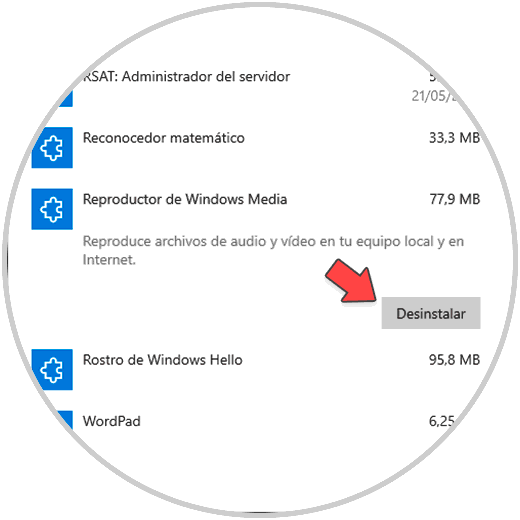The image size is (520, 520).
Task: Click the Reconocedor matemático puzzle icon
Action: coord(52,148)
